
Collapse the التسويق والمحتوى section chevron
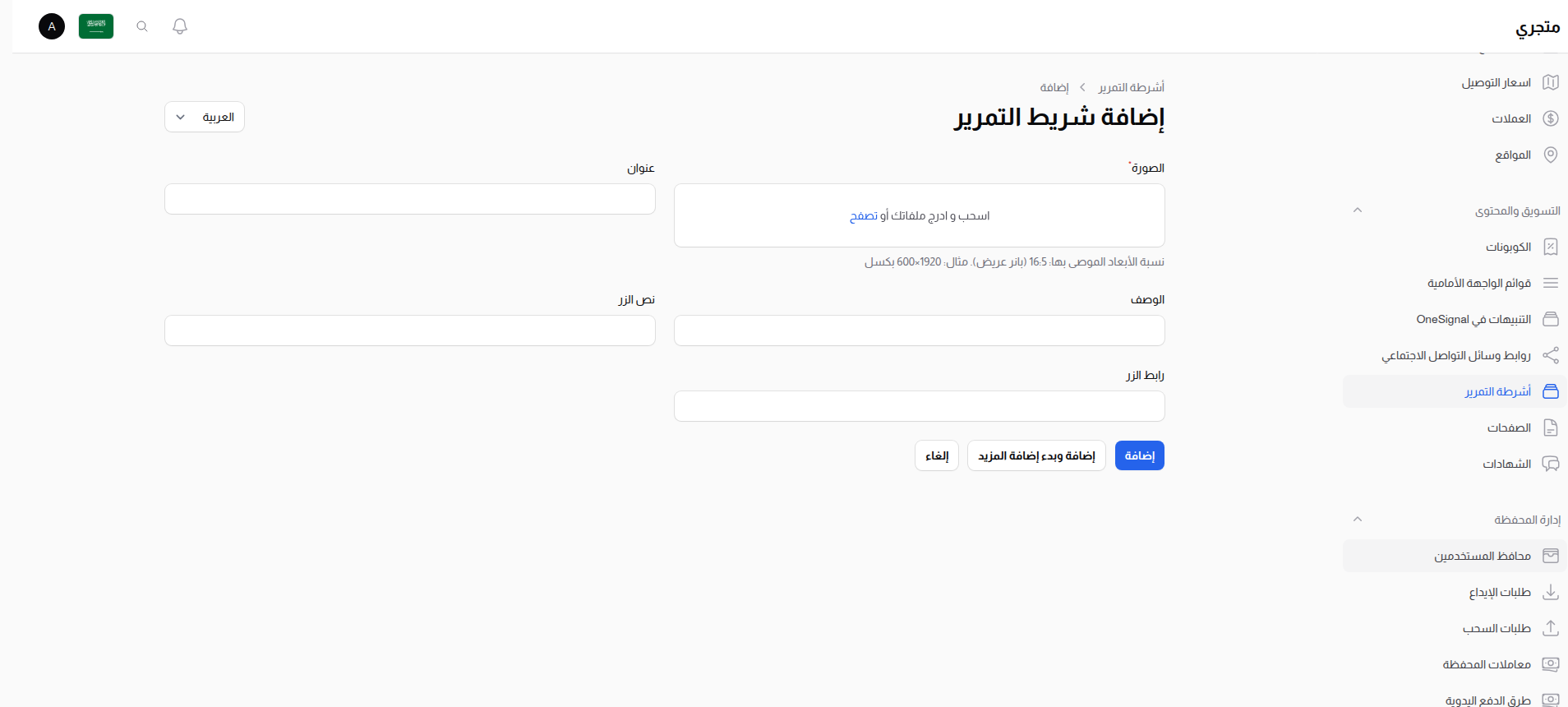(1358, 210)
